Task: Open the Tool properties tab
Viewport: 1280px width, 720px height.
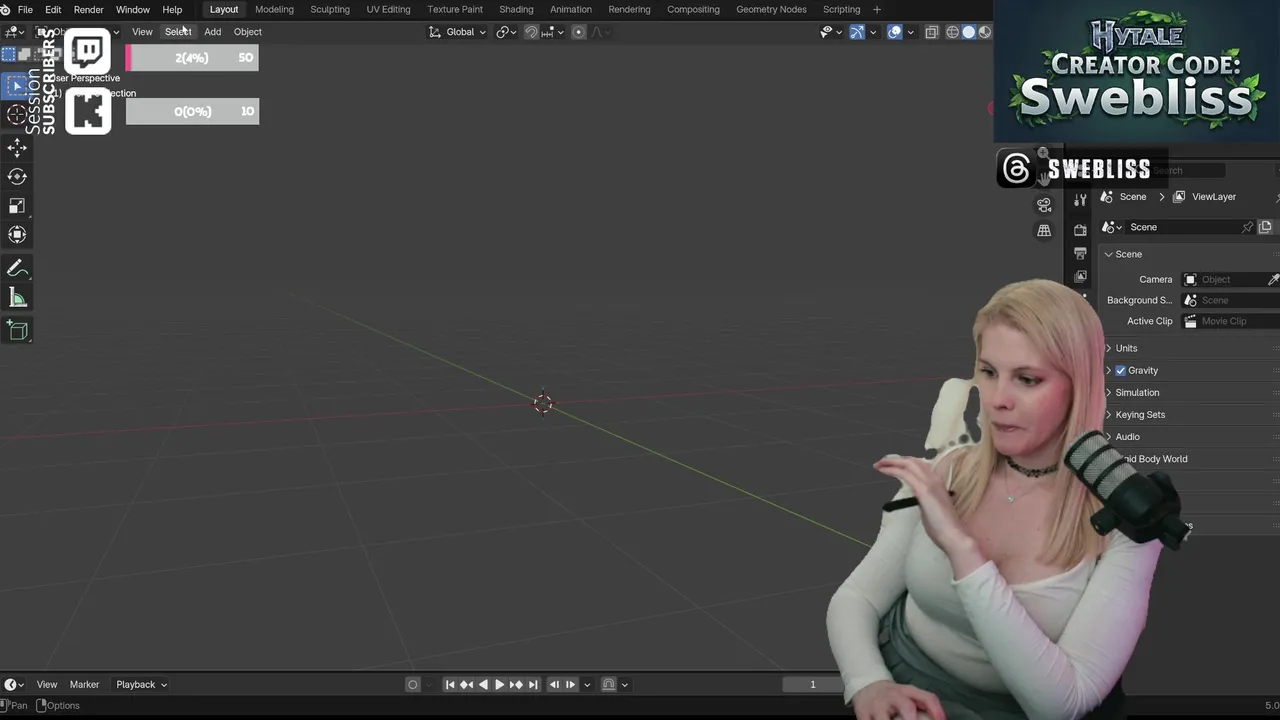Action: 1080,201
